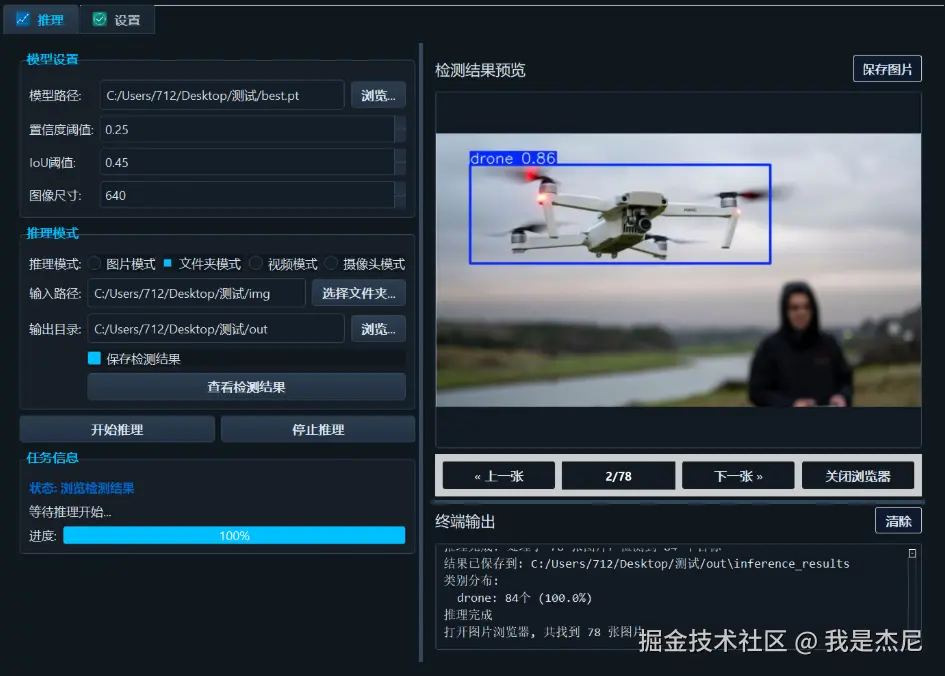Go to next image with 下一张 »
Screen dimensions: 945x676
click(x=737, y=475)
